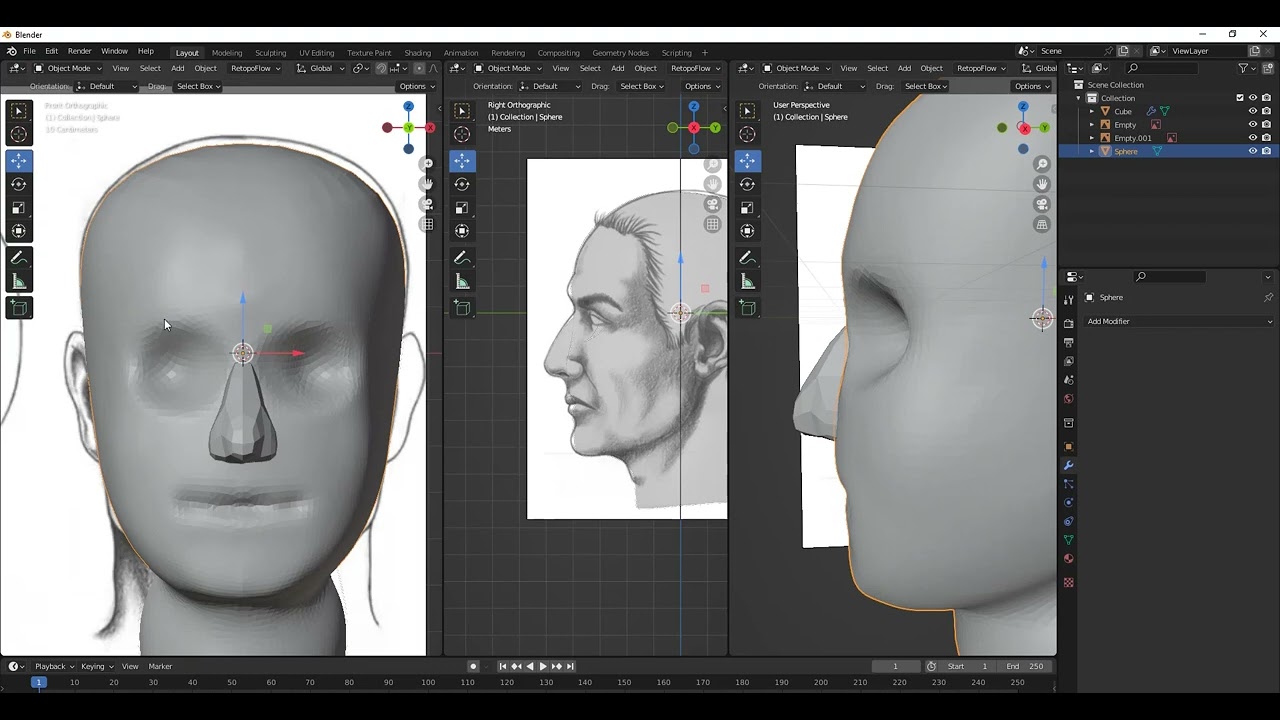Open the Texture properties checker tab
This screenshot has height=720, width=1280.
click(x=1068, y=582)
